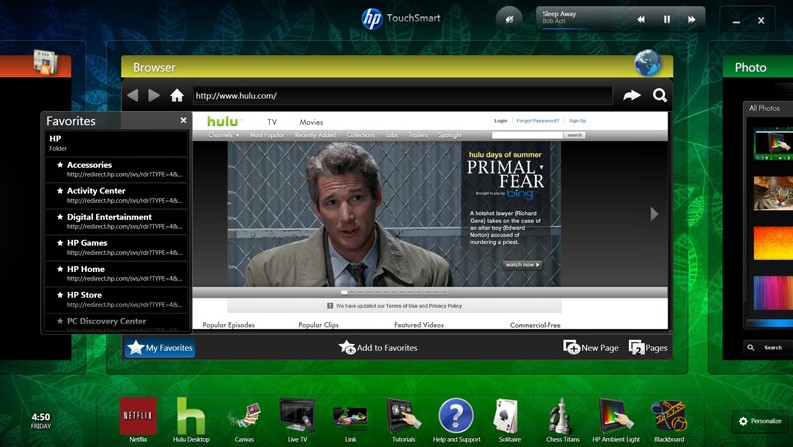Show the open Pages
793x447 pixels.
point(648,347)
